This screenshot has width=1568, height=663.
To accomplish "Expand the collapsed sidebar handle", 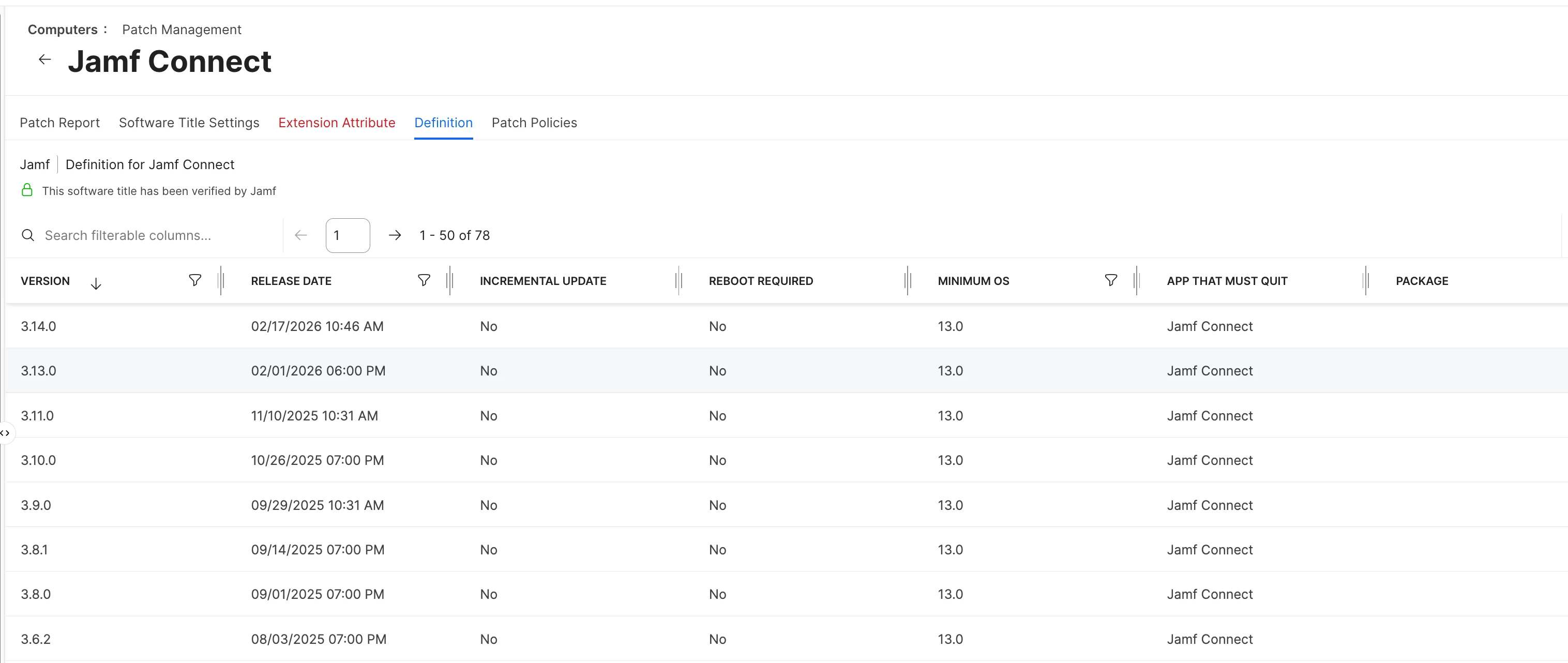I will pos(5,433).
